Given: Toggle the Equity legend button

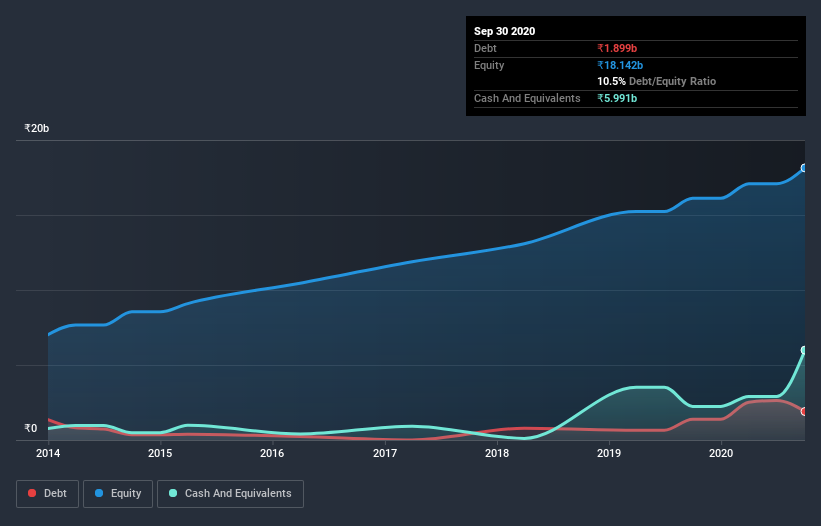Looking at the screenshot, I should pos(118,494).
